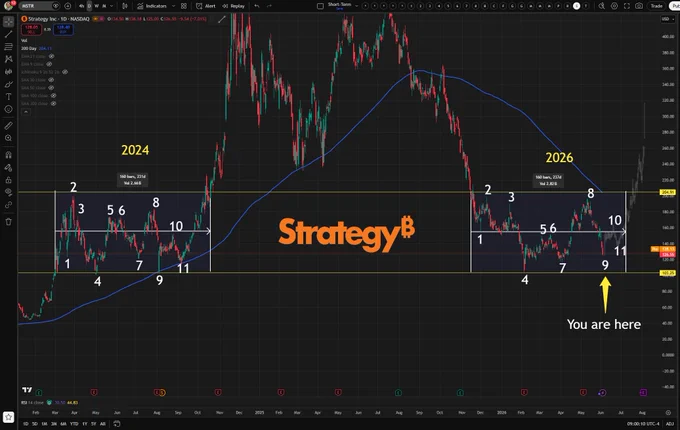Image resolution: width=680 pixels, height=430 pixels.
Task: Delete drawings with the trash icon
Action: click(x=8, y=222)
